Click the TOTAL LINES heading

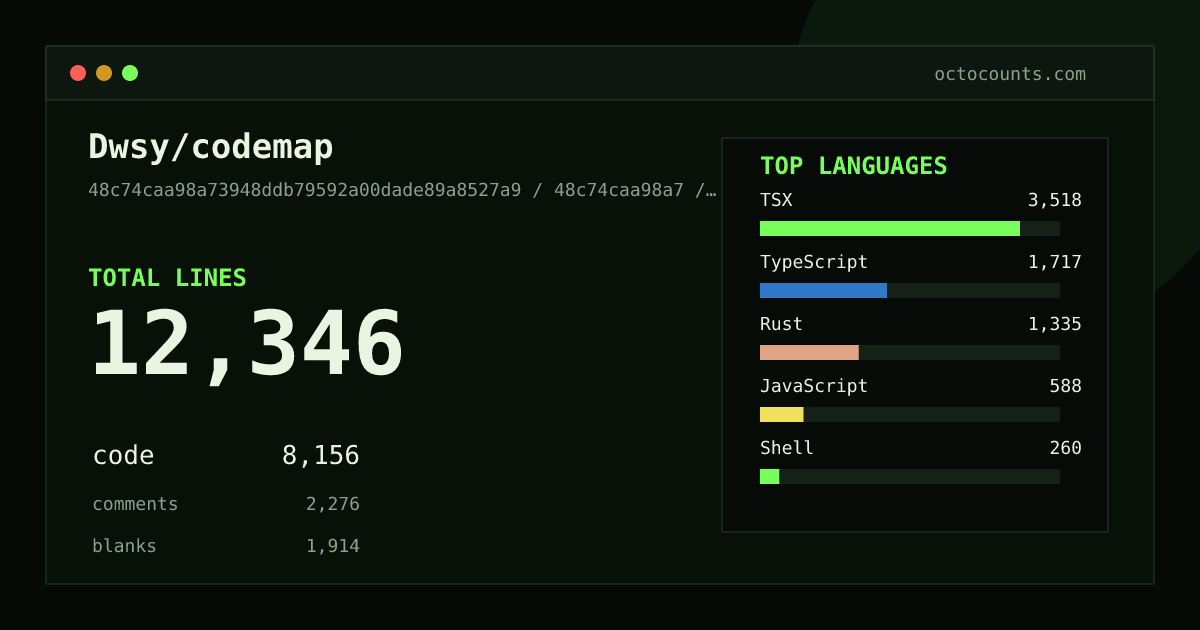coord(167,278)
